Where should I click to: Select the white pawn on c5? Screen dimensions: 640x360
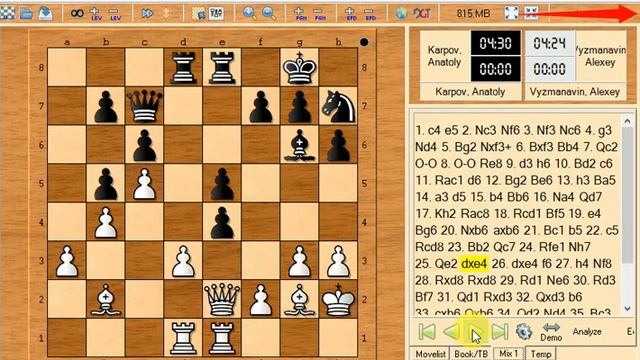[144, 183]
